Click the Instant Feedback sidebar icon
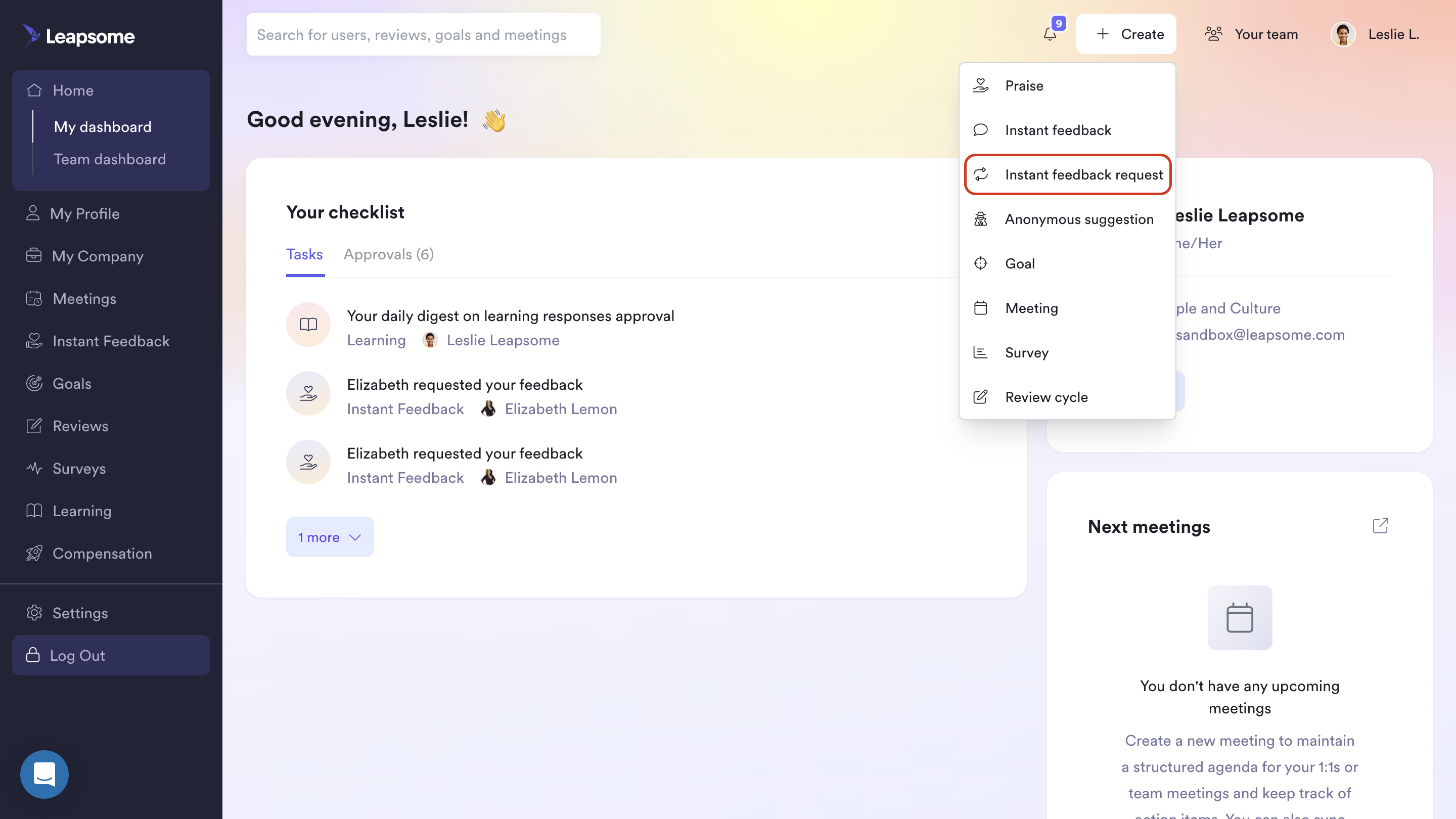The height and width of the screenshot is (819, 1456). pyautogui.click(x=34, y=341)
